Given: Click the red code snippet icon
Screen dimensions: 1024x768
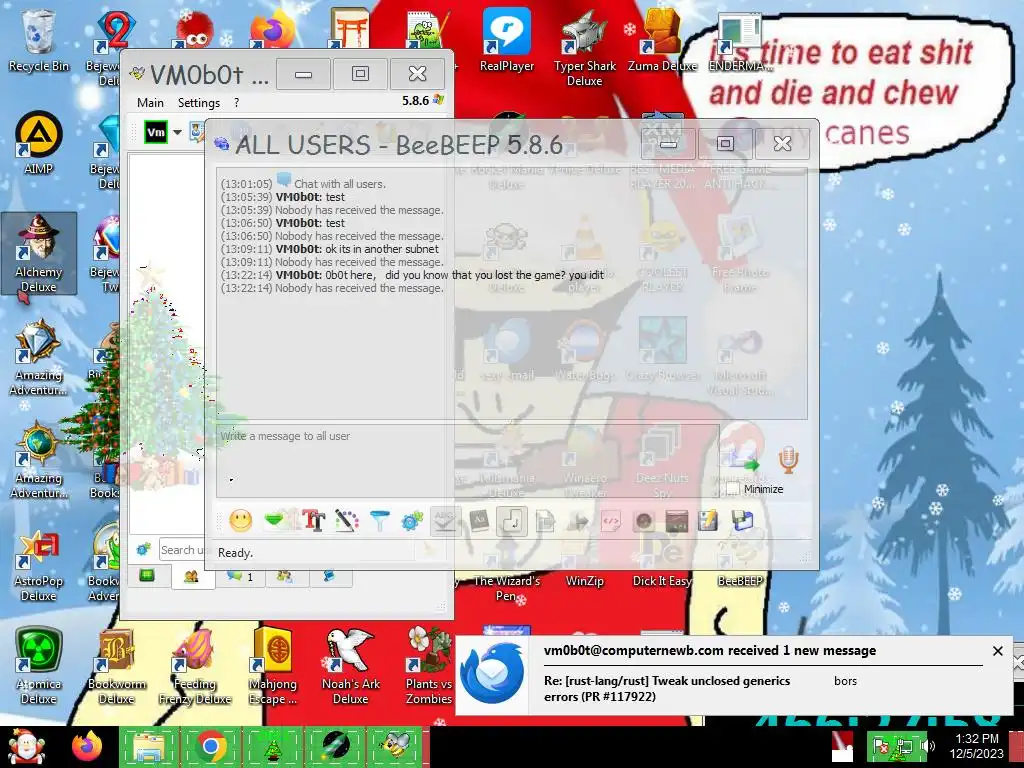Looking at the screenshot, I should click(611, 521).
